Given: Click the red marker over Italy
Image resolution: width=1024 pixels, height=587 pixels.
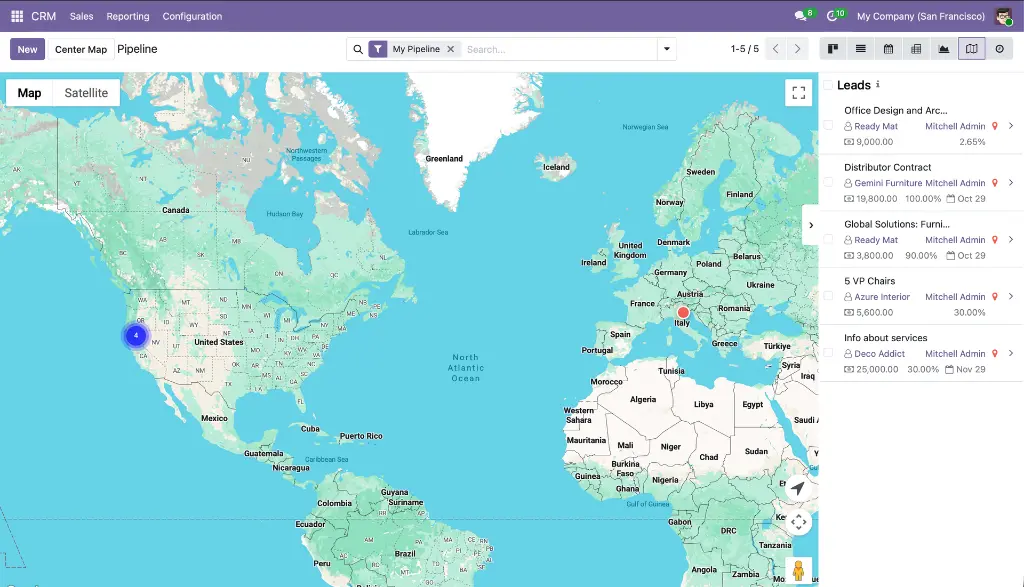Looking at the screenshot, I should tap(683, 312).
